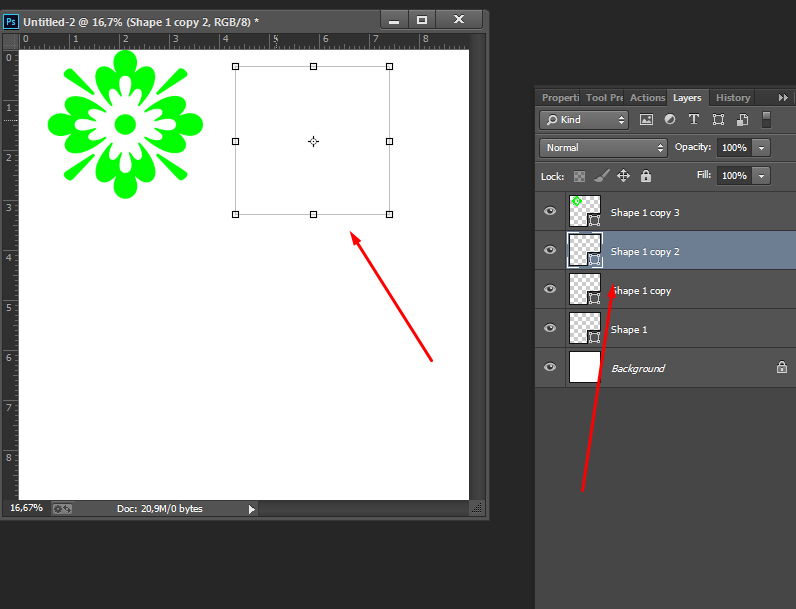
Task: Click the 16,67% zoom level field
Action: click(26, 508)
